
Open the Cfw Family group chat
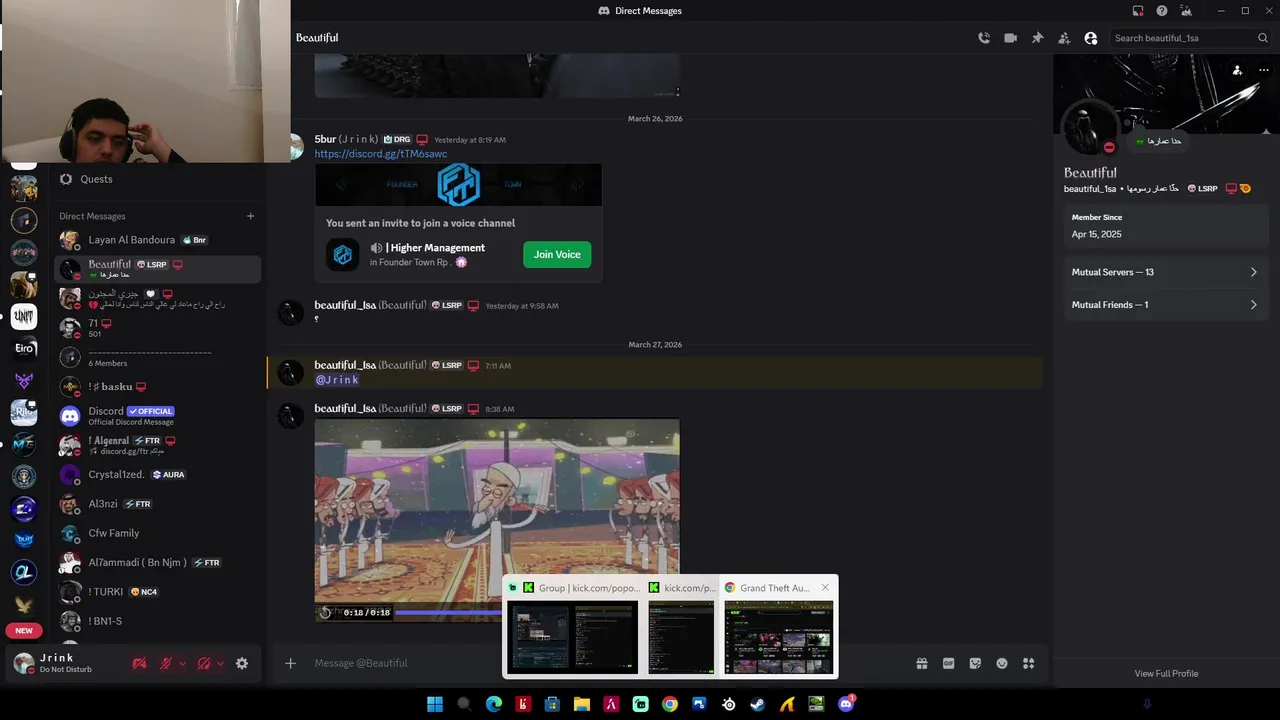(x=158, y=533)
